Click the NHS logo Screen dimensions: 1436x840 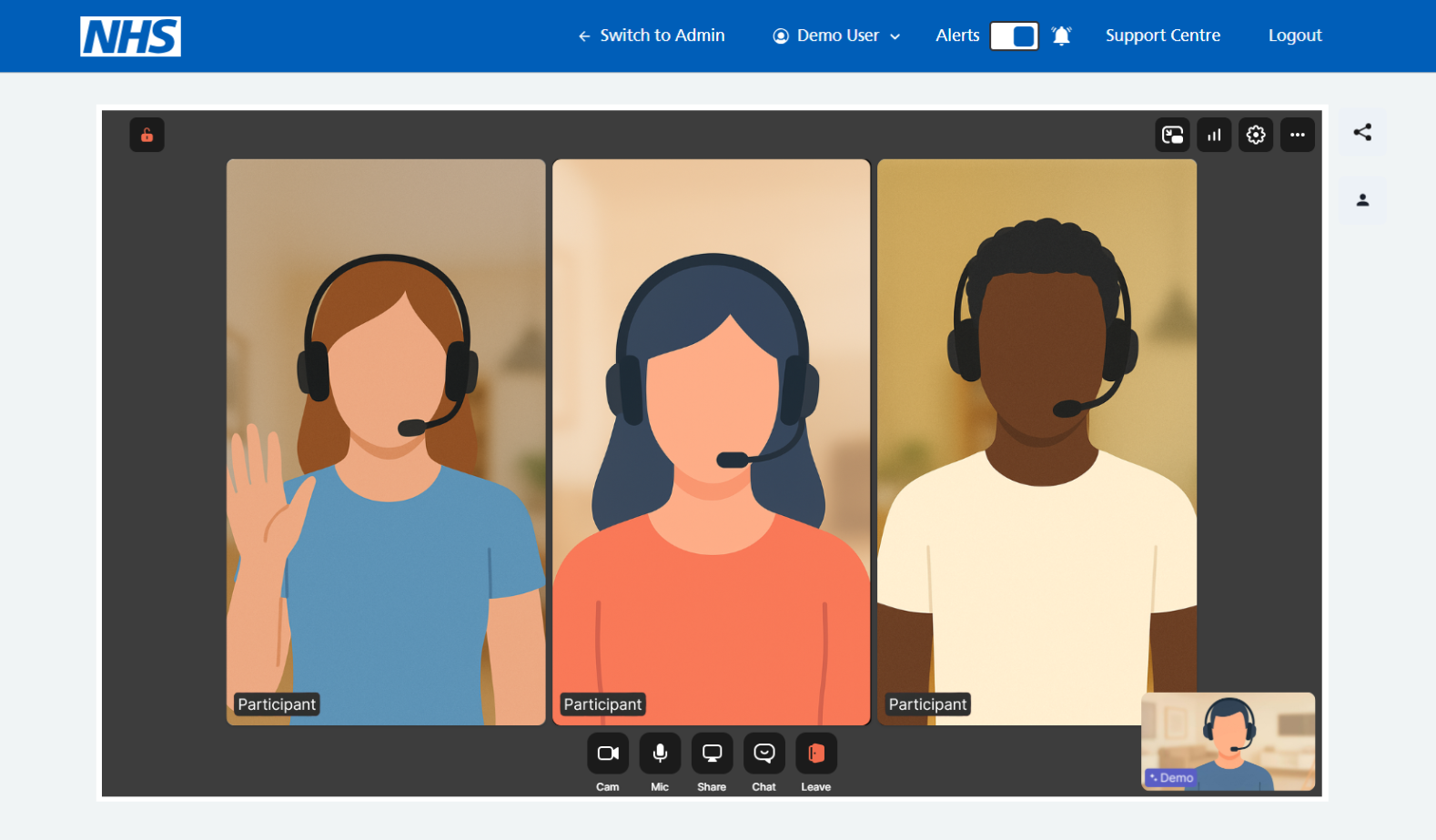point(130,36)
